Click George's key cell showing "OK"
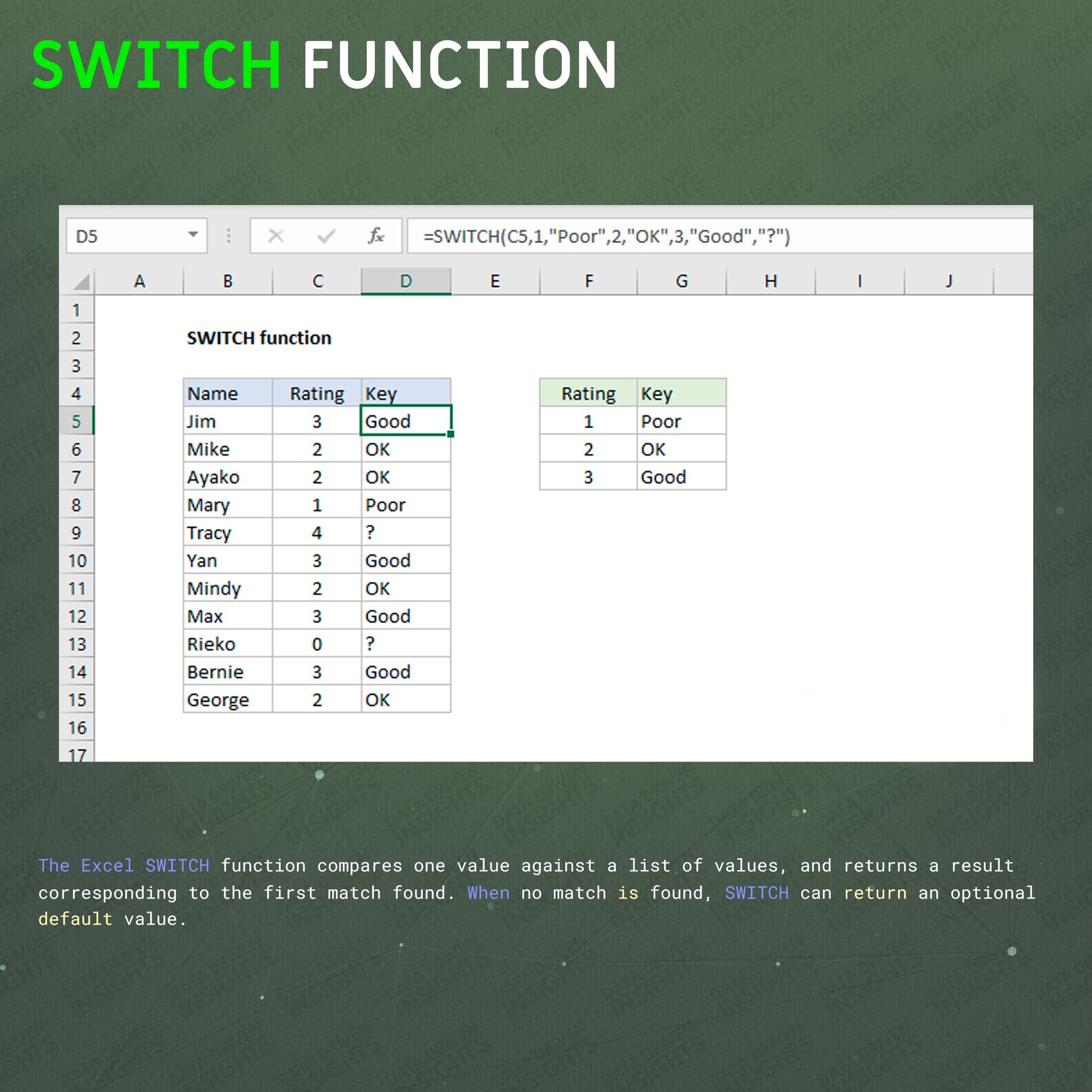 tap(406, 700)
